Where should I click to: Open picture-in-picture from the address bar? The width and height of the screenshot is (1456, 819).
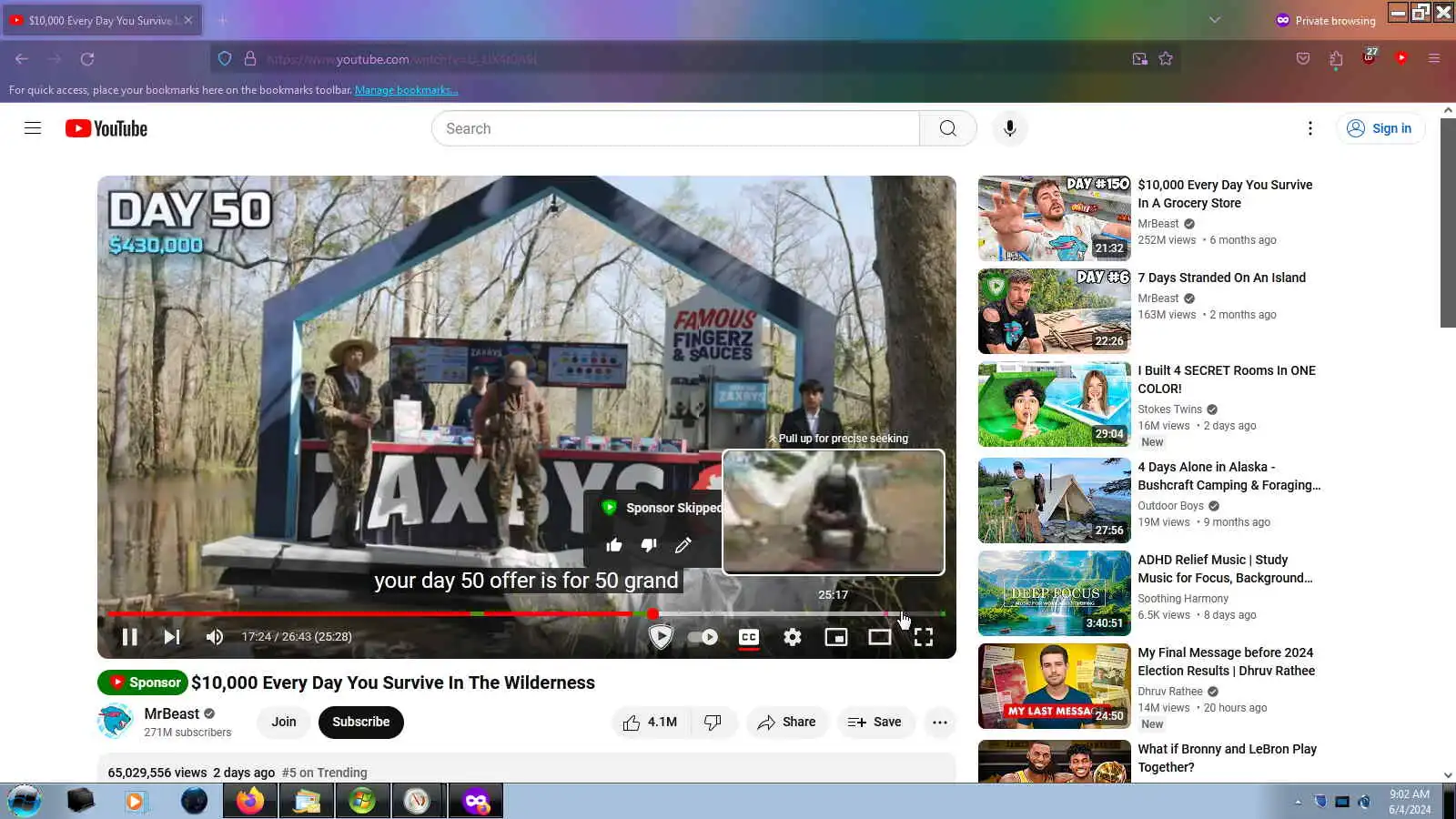pyautogui.click(x=1139, y=59)
